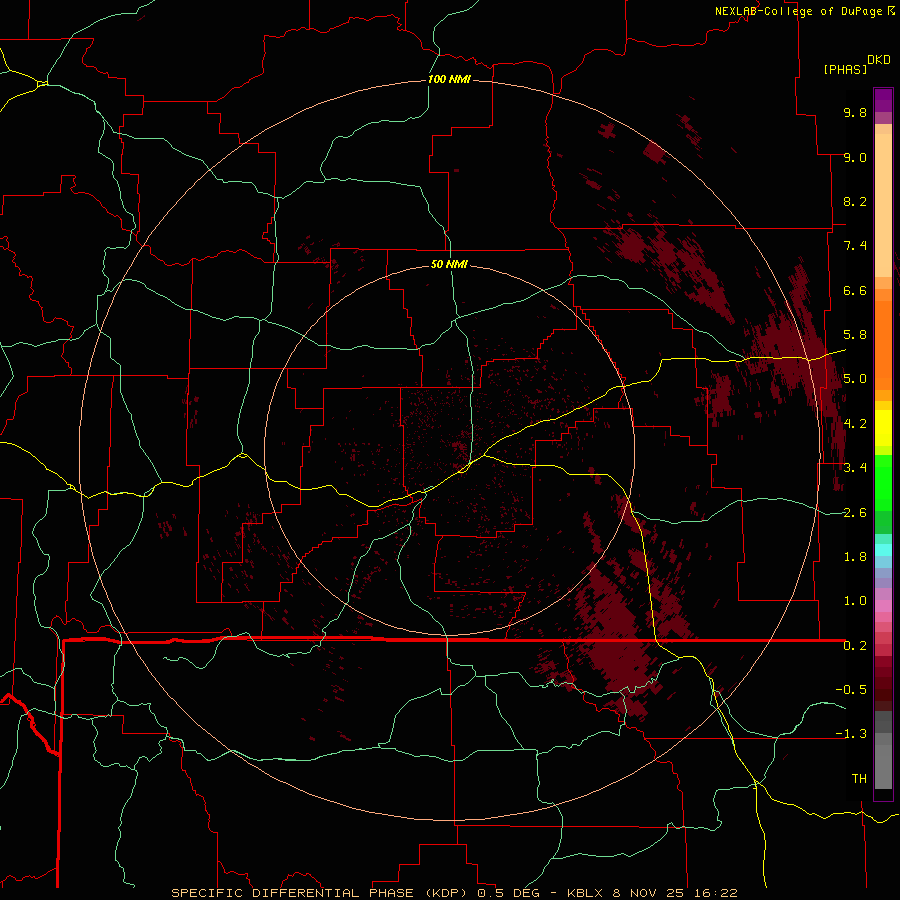Click the TH threshold label on scale
Screen dimensions: 900x900
[x=859, y=779]
